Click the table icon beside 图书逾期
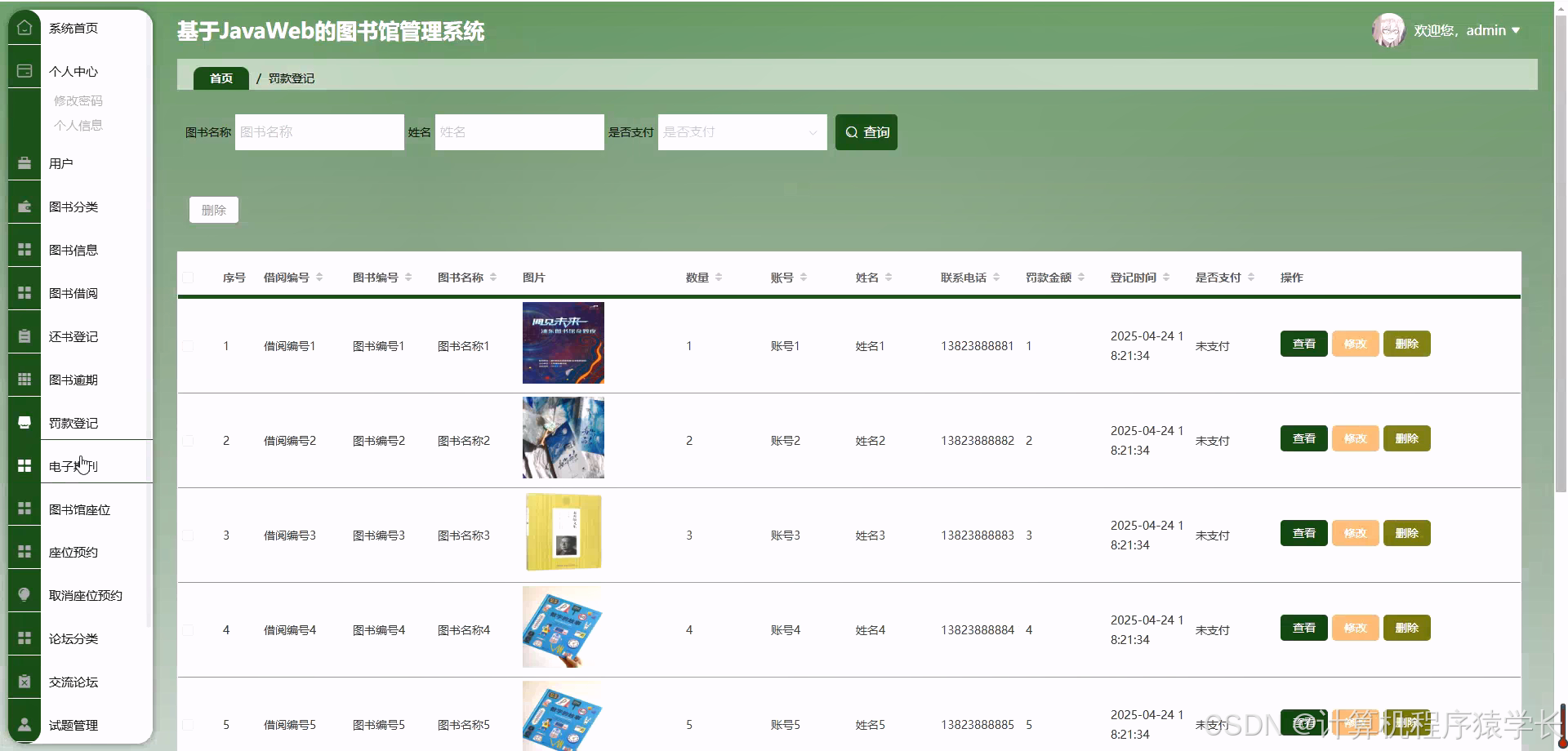This screenshot has height=751, width=1568. pyautogui.click(x=24, y=380)
